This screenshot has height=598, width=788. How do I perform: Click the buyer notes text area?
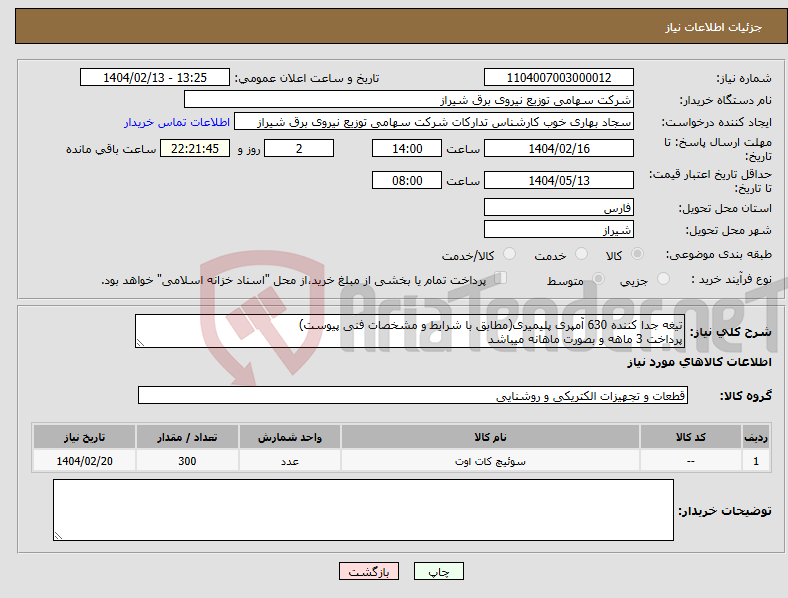pyautogui.click(x=363, y=510)
